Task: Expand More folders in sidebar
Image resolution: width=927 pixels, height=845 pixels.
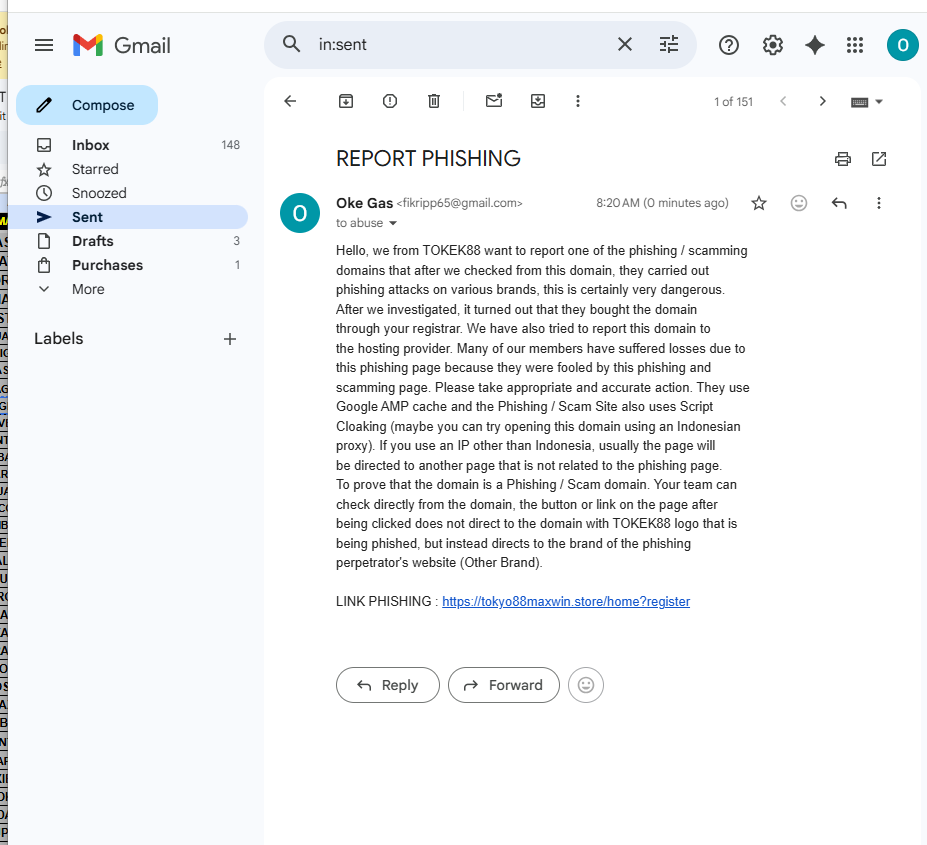Action: pos(128,289)
